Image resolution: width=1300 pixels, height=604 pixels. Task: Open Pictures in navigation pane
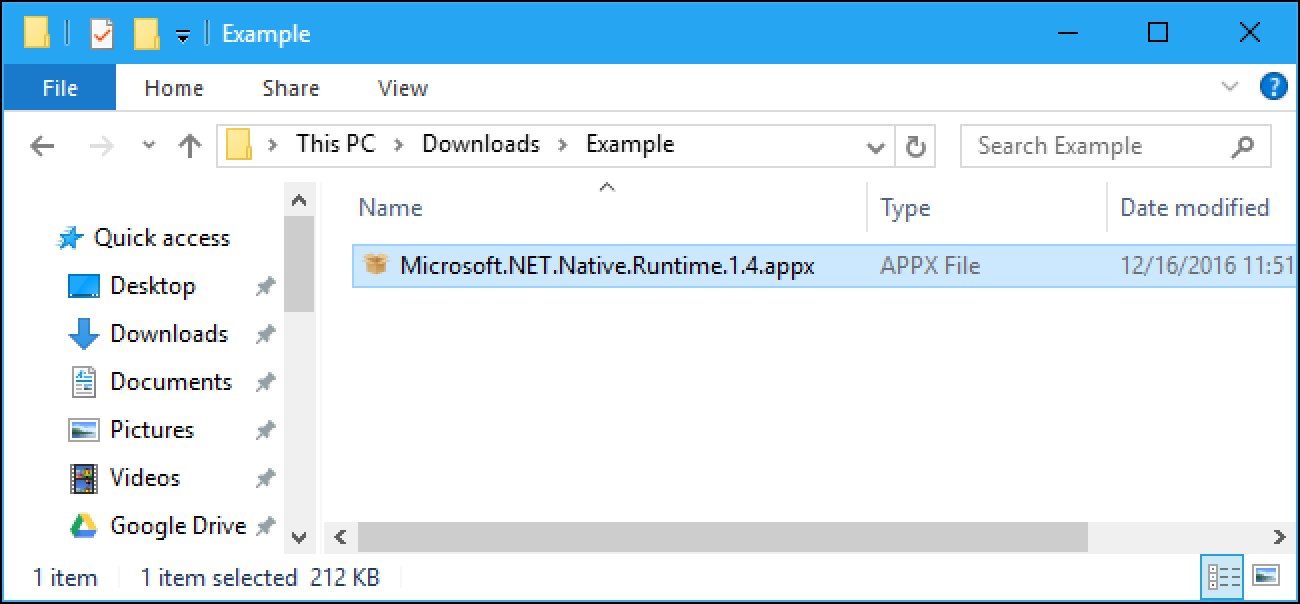[x=152, y=430]
